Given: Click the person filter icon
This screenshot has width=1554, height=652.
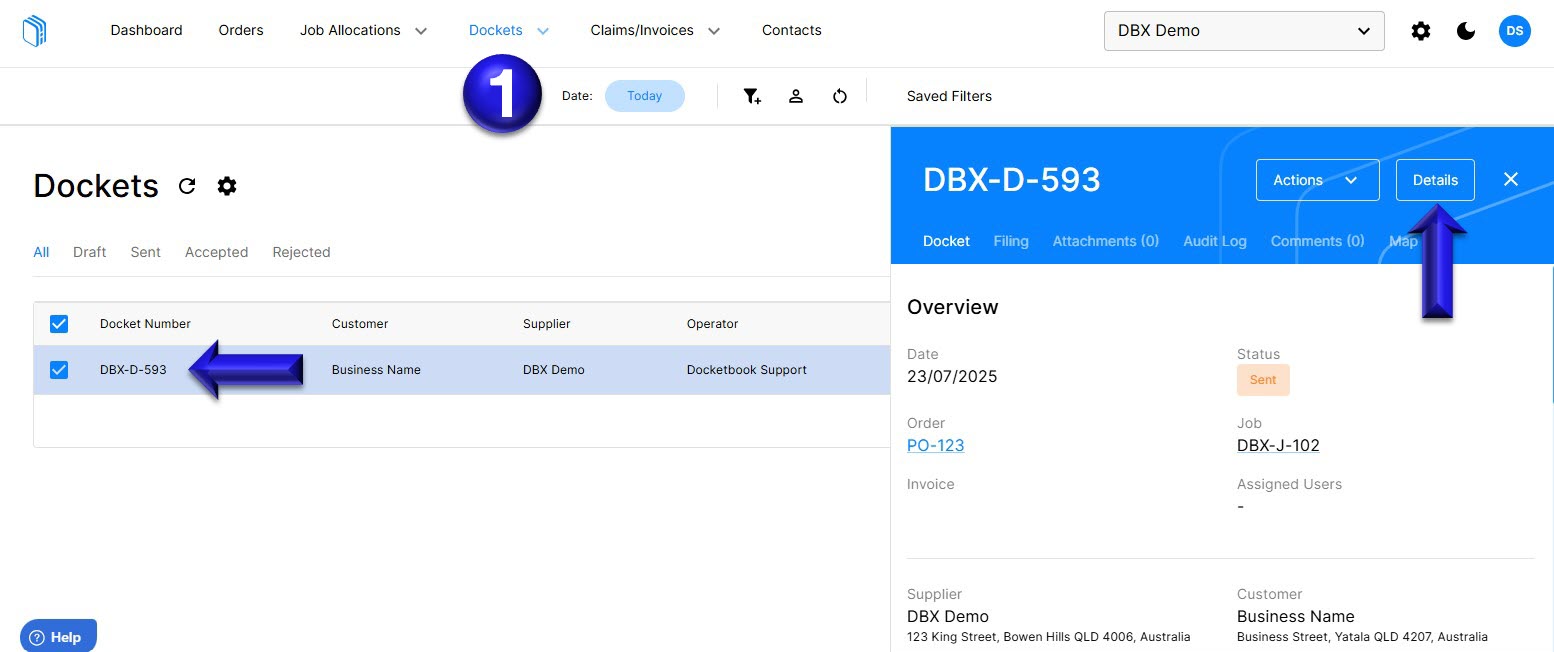Looking at the screenshot, I should coord(796,96).
